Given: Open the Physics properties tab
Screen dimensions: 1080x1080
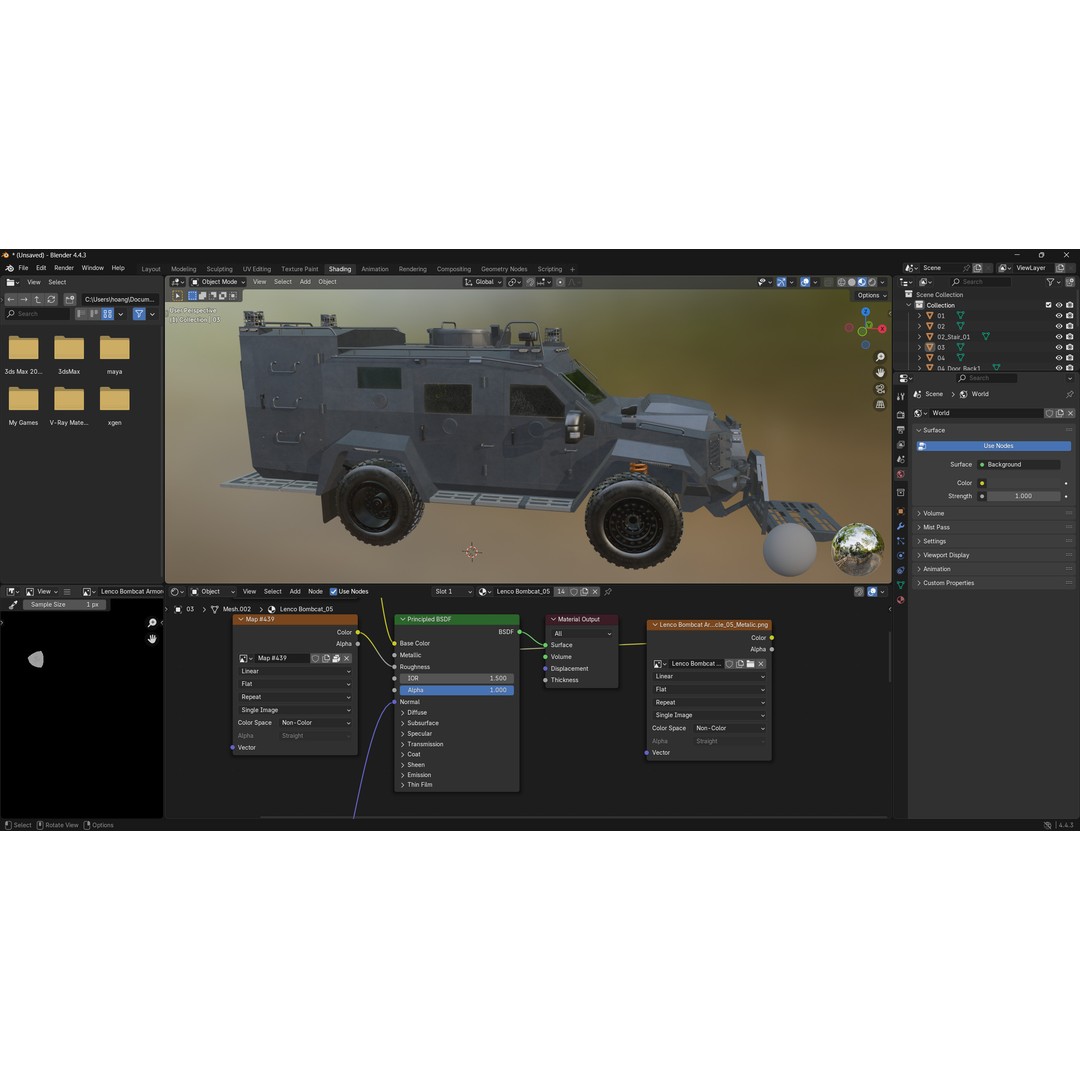Looking at the screenshot, I should pyautogui.click(x=900, y=555).
